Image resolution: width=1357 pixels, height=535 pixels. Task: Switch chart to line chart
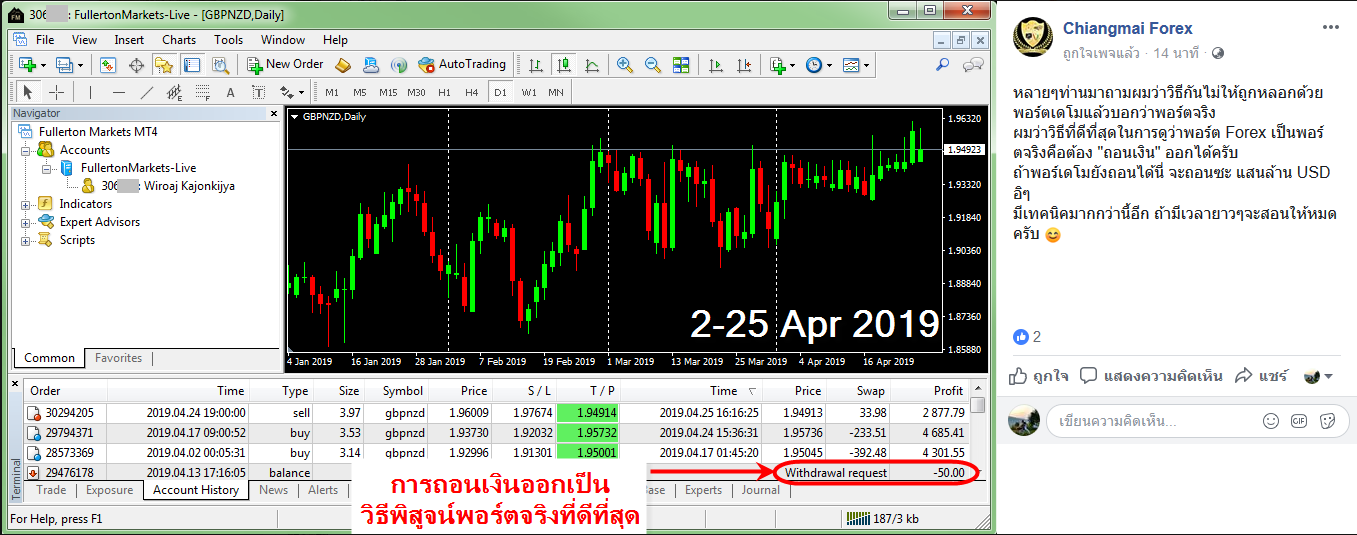tap(592, 65)
